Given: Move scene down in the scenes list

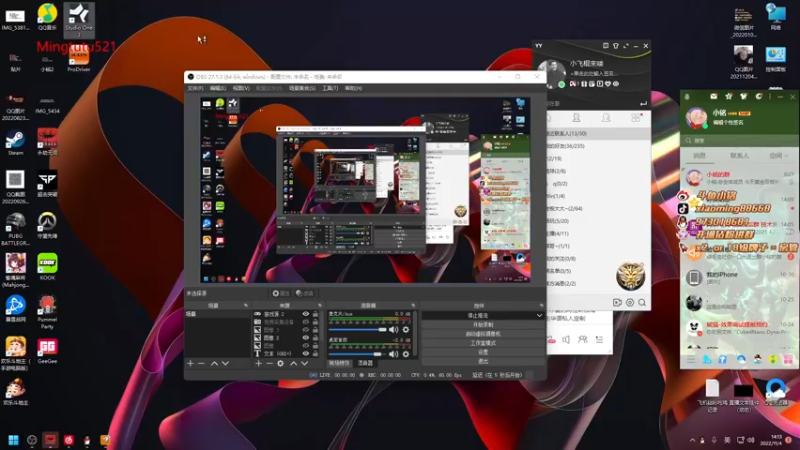Looking at the screenshot, I should point(226,363).
